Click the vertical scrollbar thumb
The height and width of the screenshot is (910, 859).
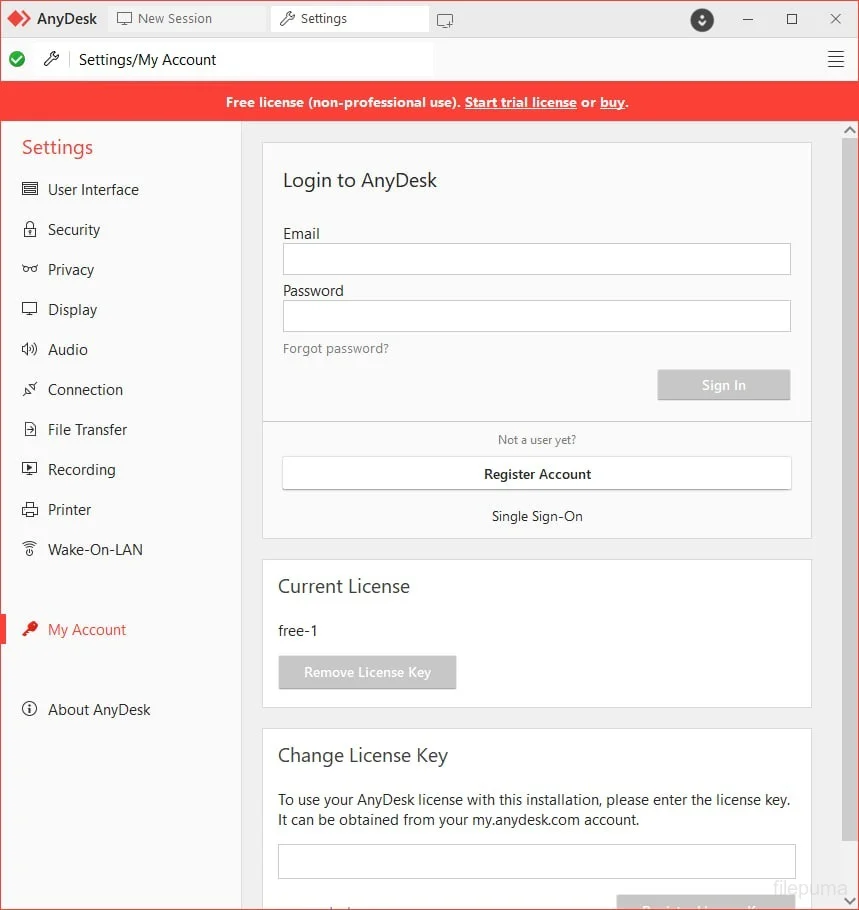coord(850,489)
